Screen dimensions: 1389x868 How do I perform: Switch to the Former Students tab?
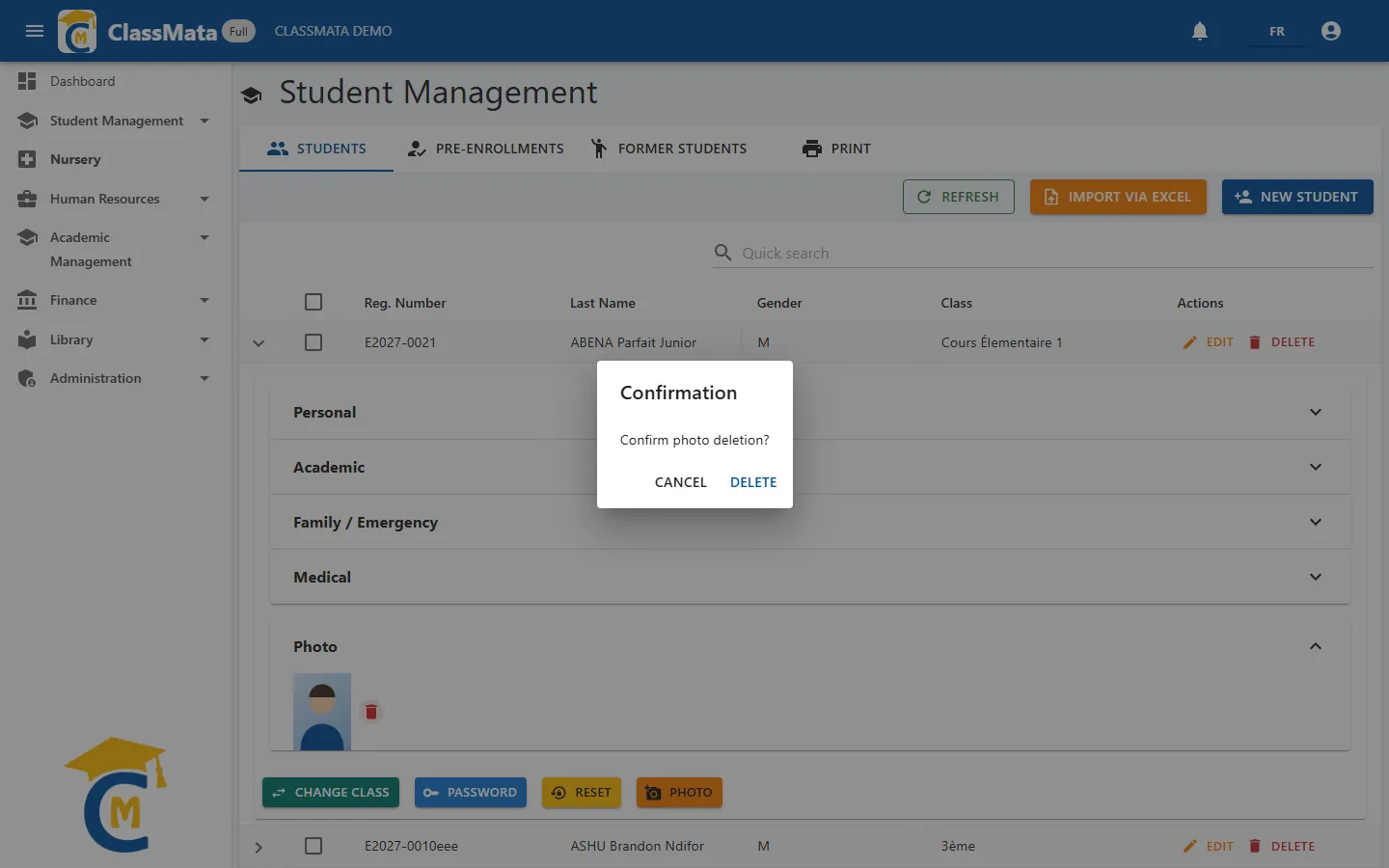point(668,149)
